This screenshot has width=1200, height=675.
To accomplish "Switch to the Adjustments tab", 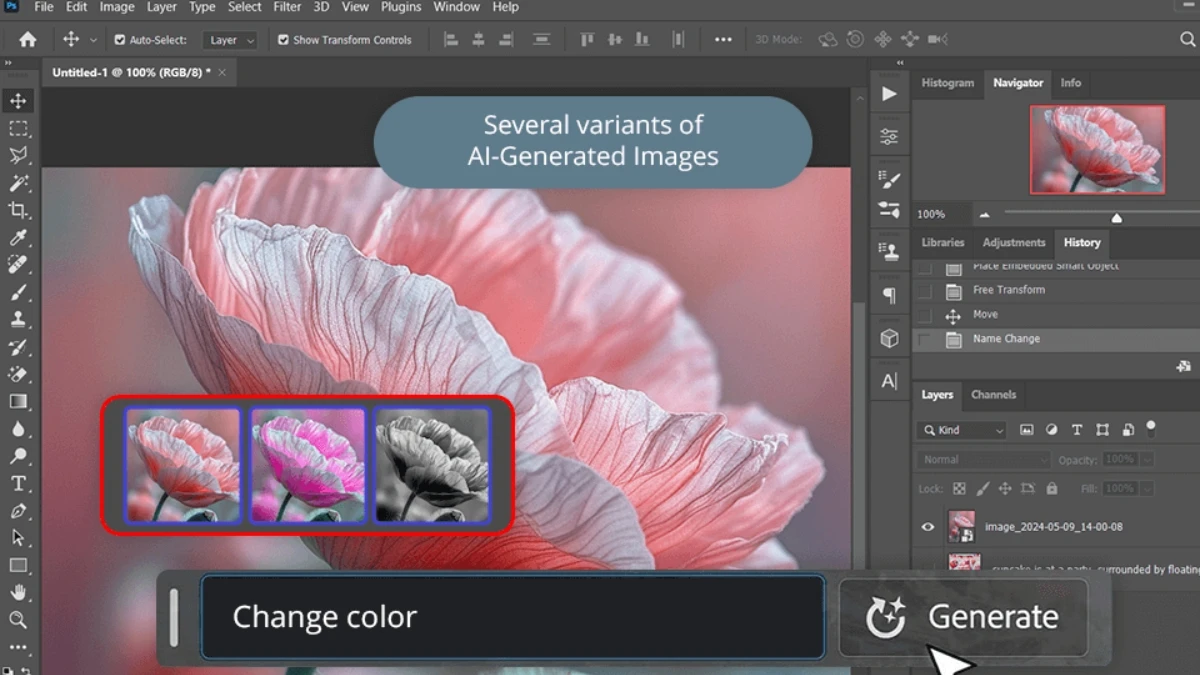I will (x=1013, y=243).
